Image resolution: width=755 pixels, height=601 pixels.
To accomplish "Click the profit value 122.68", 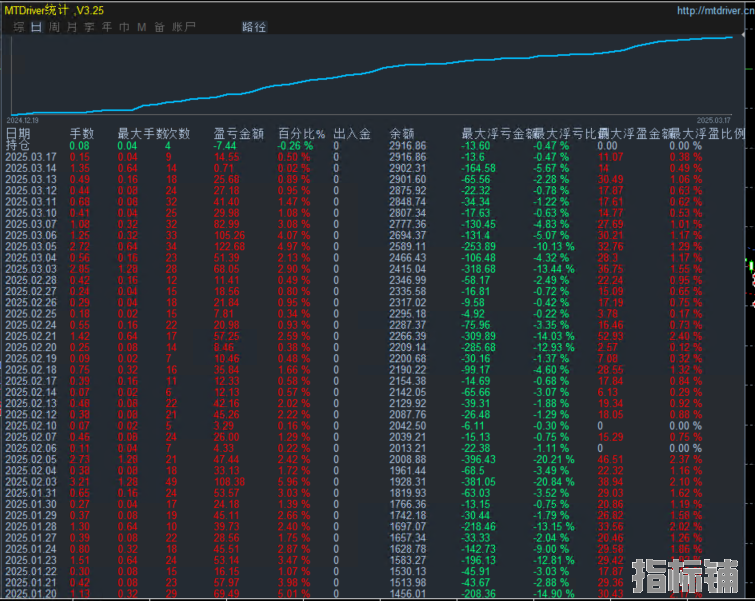I will [229, 247].
